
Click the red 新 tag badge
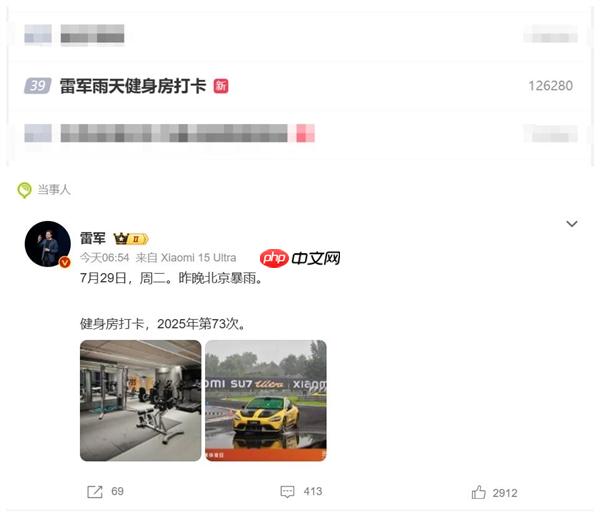tap(221, 86)
